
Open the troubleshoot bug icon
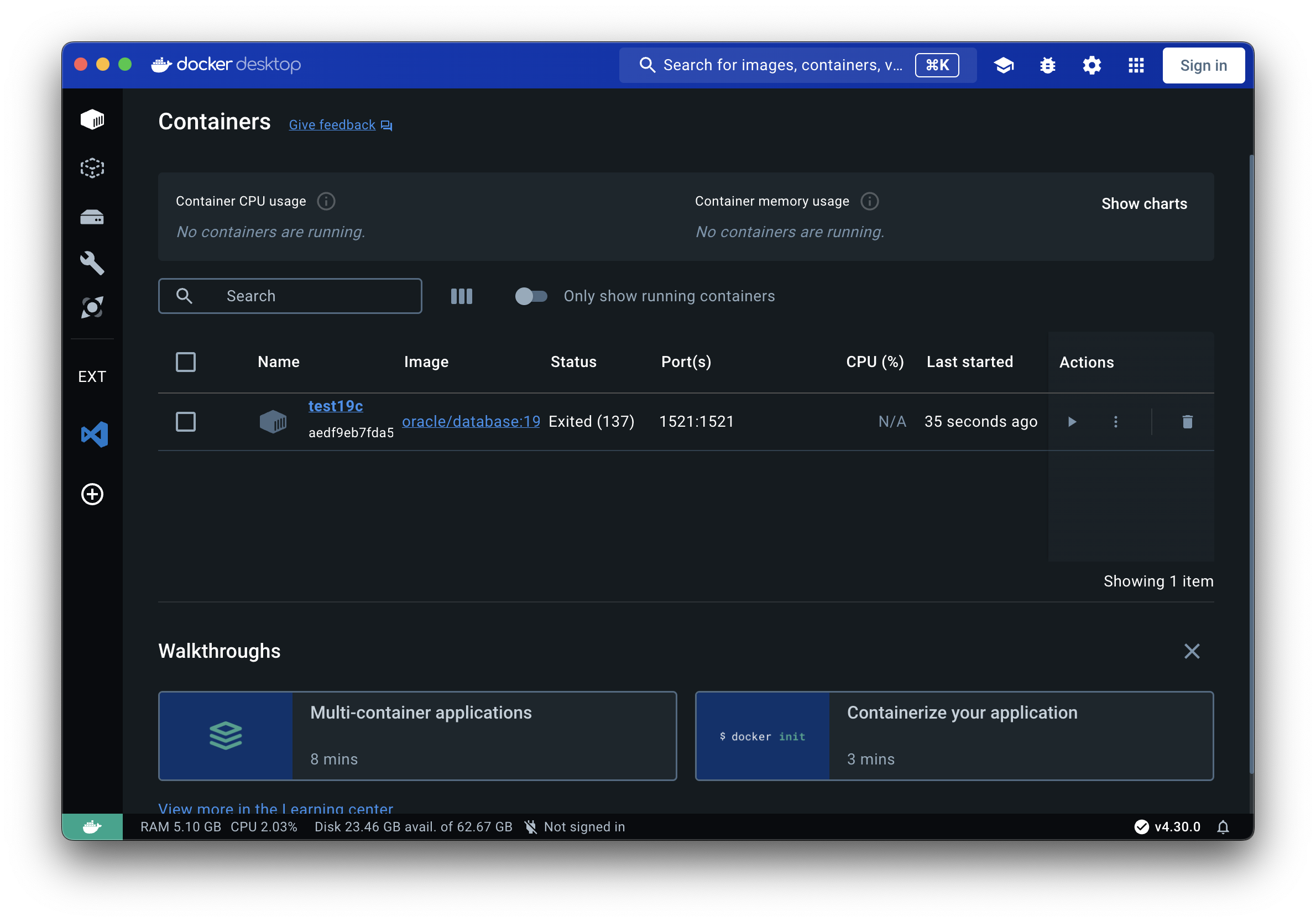pyautogui.click(x=1047, y=65)
